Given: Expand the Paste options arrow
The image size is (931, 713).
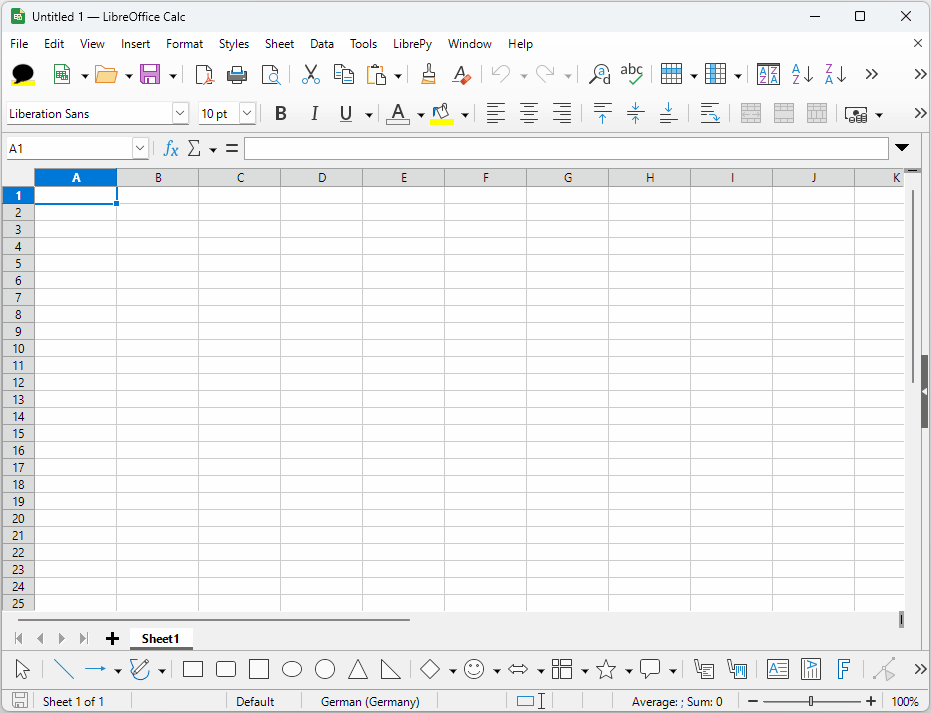Looking at the screenshot, I should click(x=398, y=75).
